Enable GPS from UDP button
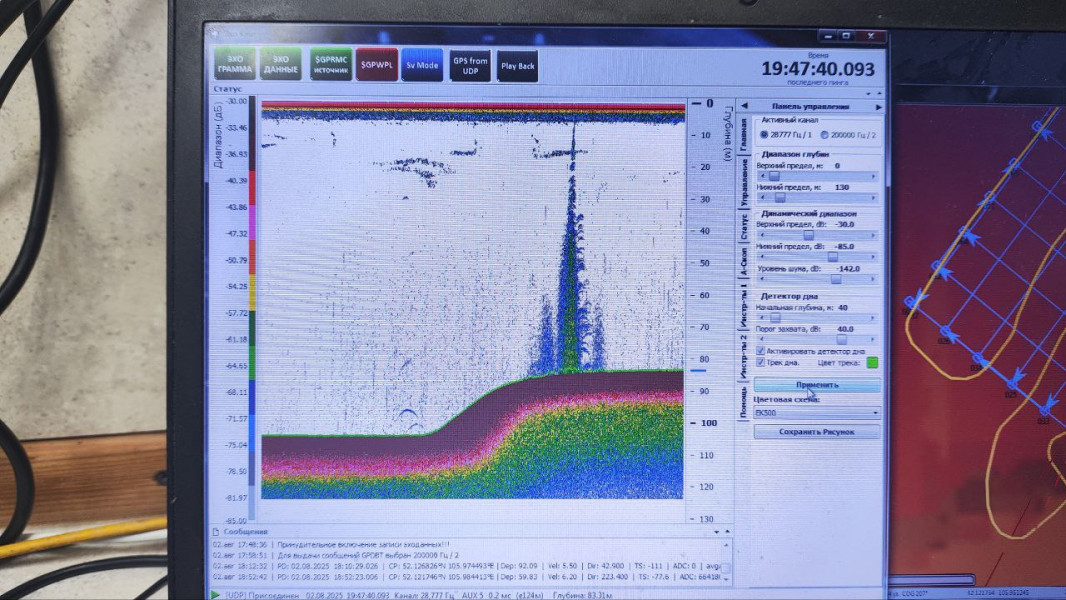This screenshot has height=600, width=1066. click(x=470, y=65)
